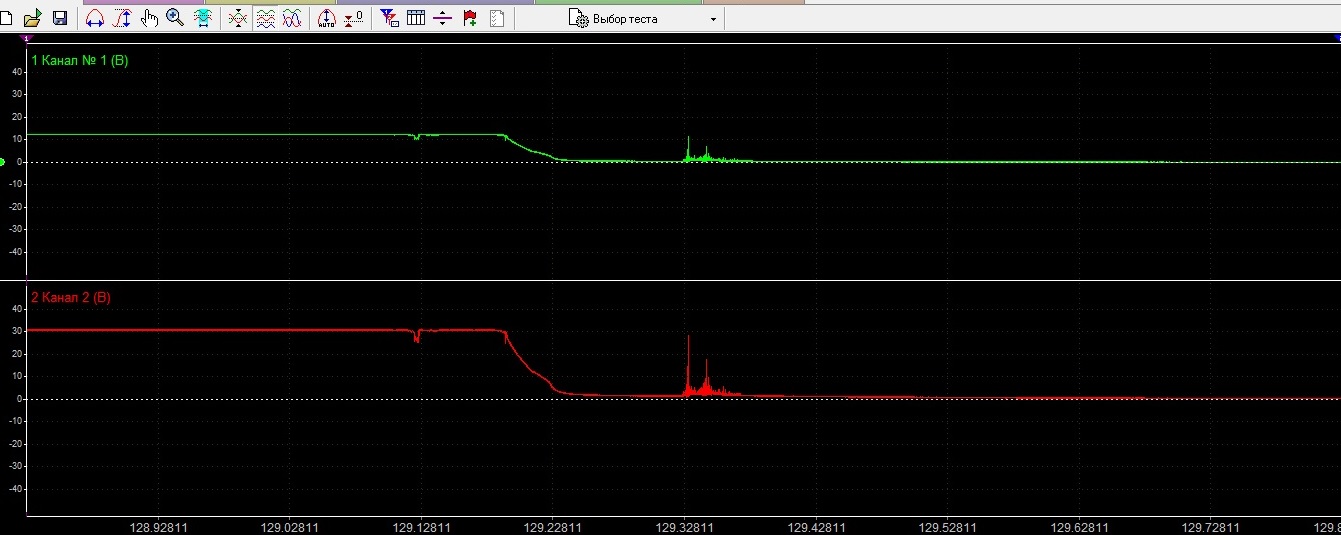Click the purple divider line icon
The height and width of the screenshot is (535, 1341).
[x=443, y=18]
